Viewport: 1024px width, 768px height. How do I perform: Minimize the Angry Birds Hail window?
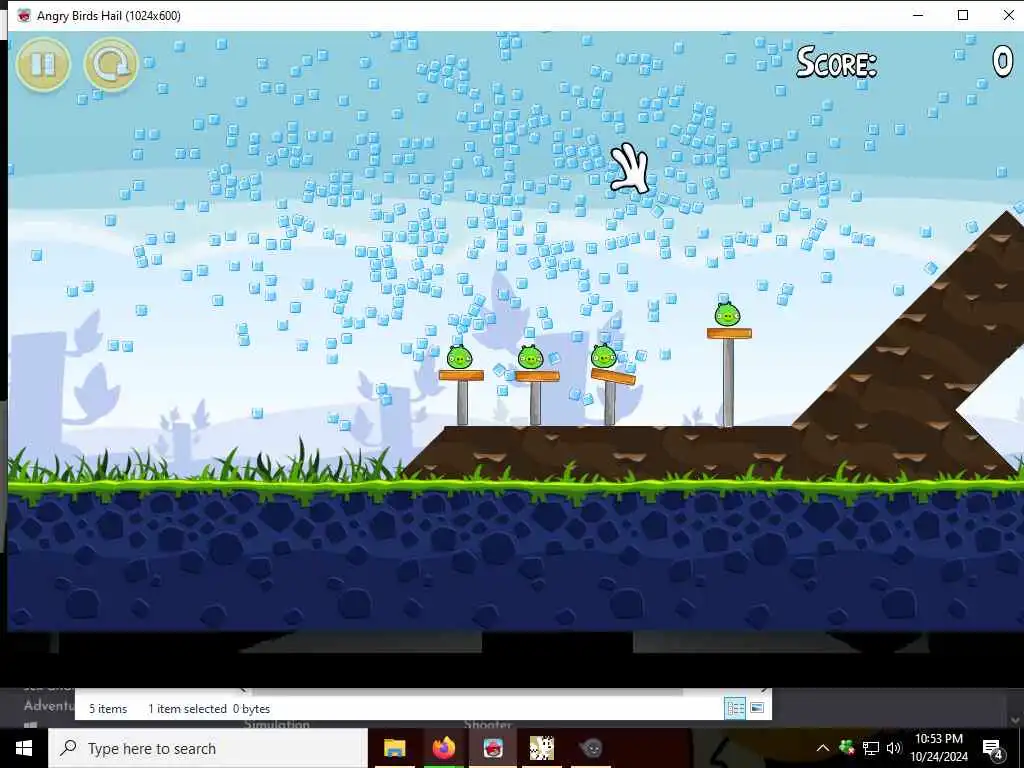[918, 15]
